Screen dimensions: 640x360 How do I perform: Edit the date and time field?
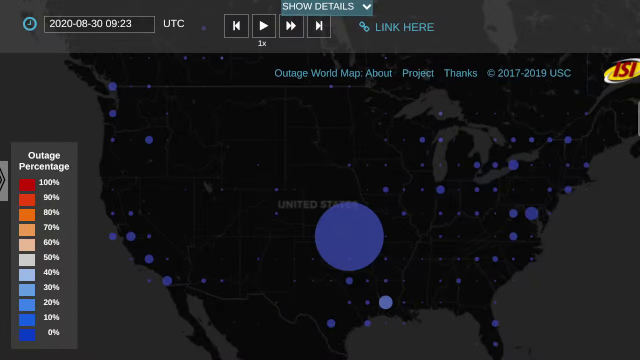pos(99,24)
